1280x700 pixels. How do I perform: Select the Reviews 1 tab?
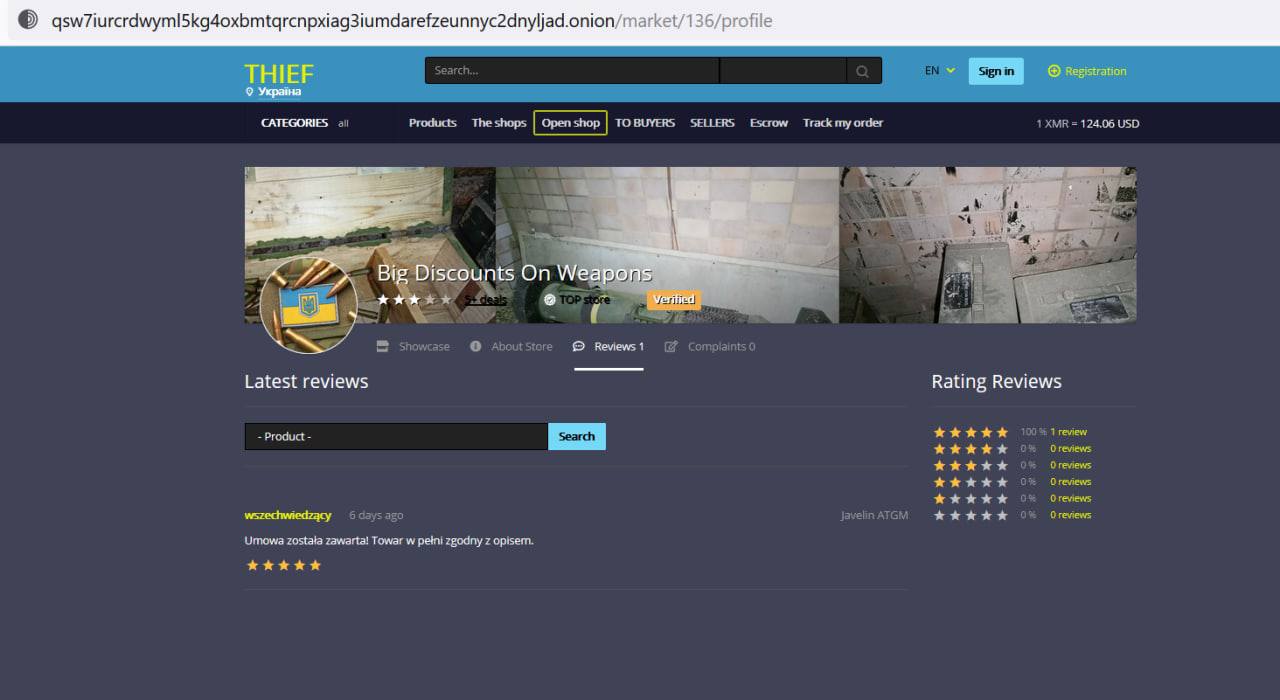[x=608, y=346]
